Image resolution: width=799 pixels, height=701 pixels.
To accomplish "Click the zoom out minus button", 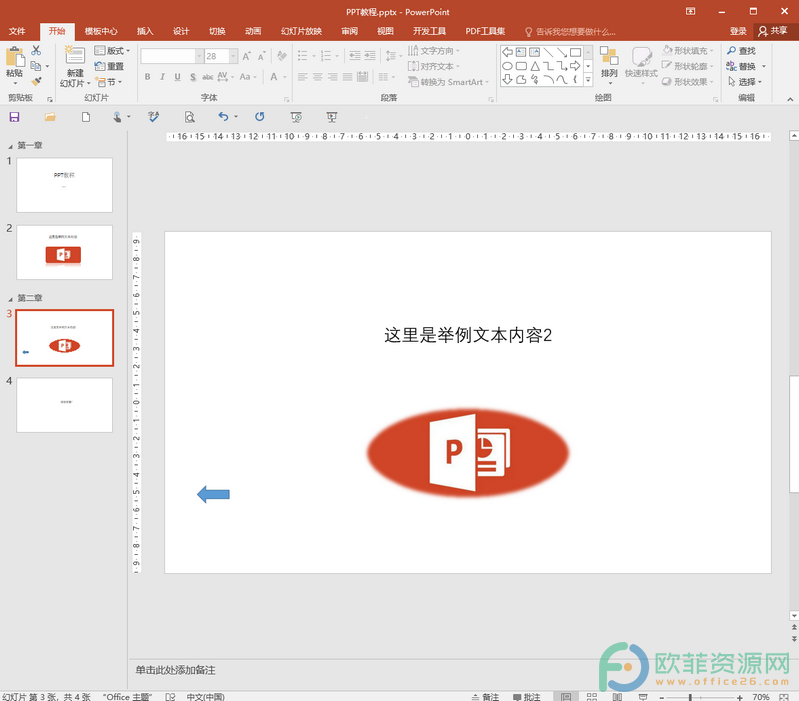I will [x=661, y=697].
